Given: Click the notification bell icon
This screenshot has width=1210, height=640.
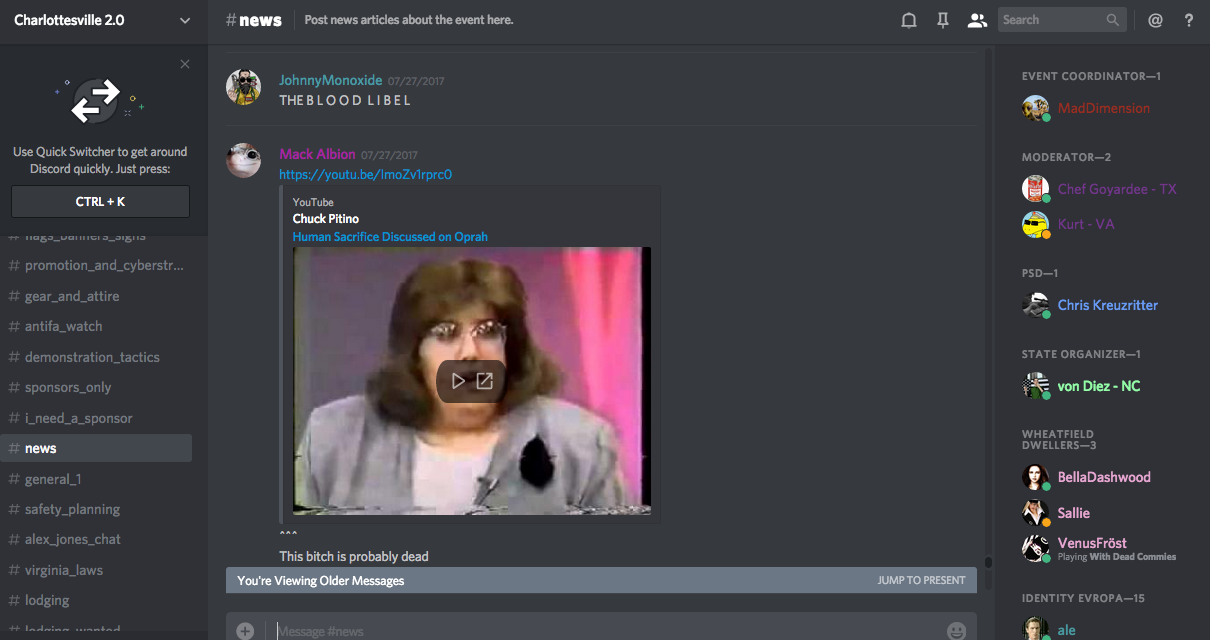Looking at the screenshot, I should (x=908, y=20).
